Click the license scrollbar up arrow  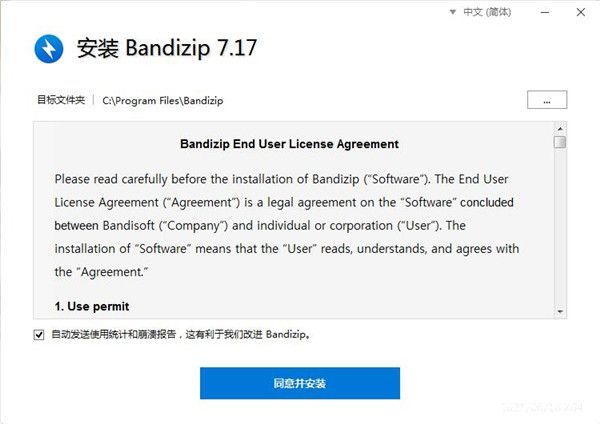point(560,129)
